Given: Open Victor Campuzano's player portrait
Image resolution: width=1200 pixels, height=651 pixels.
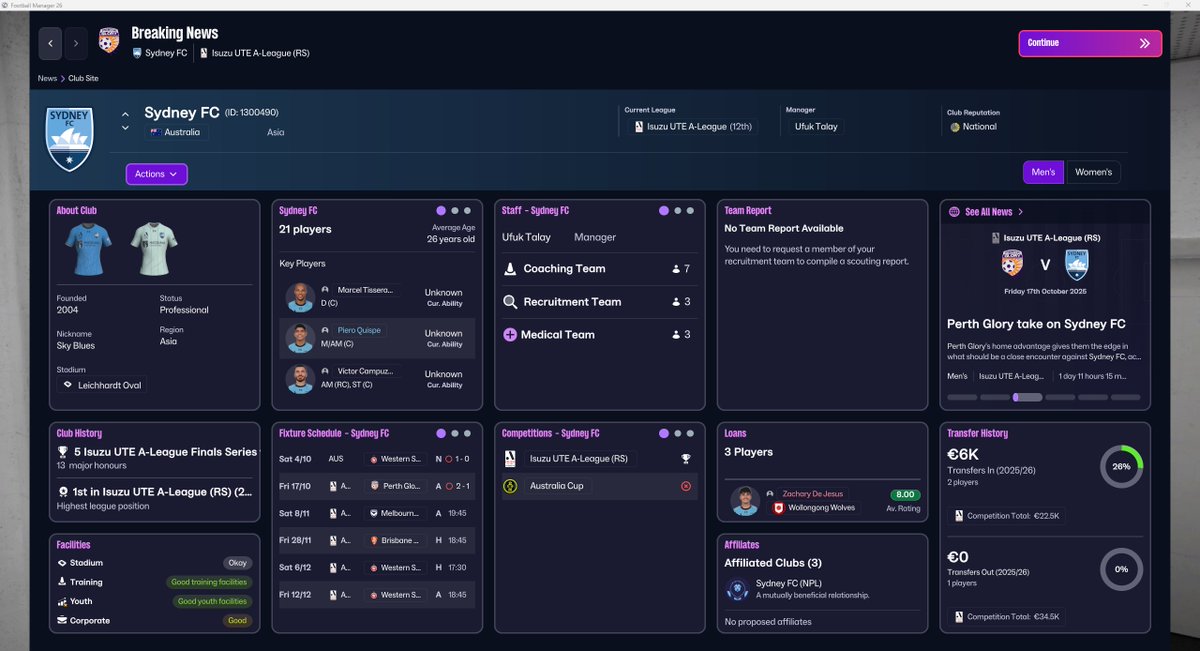Looking at the screenshot, I should point(299,378).
